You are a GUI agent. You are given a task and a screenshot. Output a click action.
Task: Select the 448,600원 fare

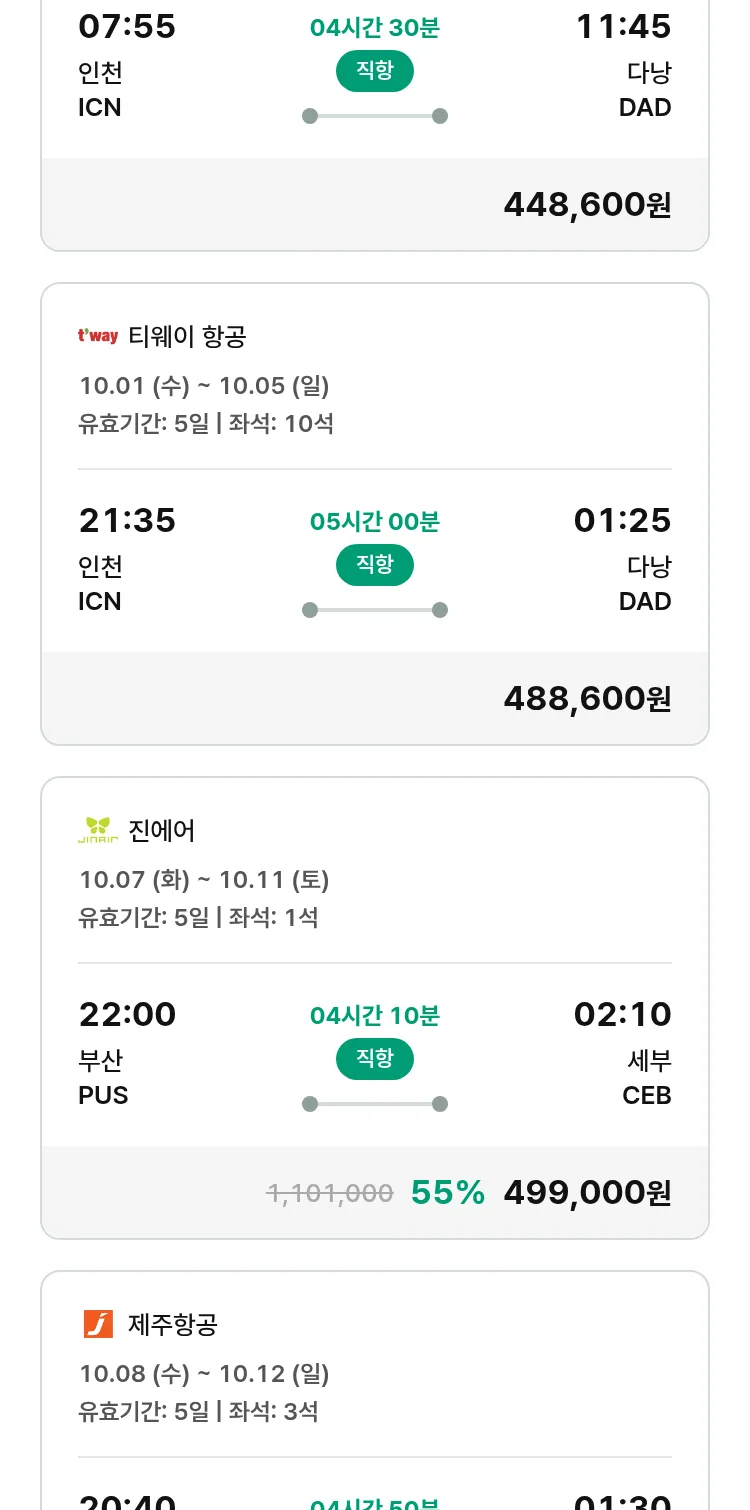point(587,204)
